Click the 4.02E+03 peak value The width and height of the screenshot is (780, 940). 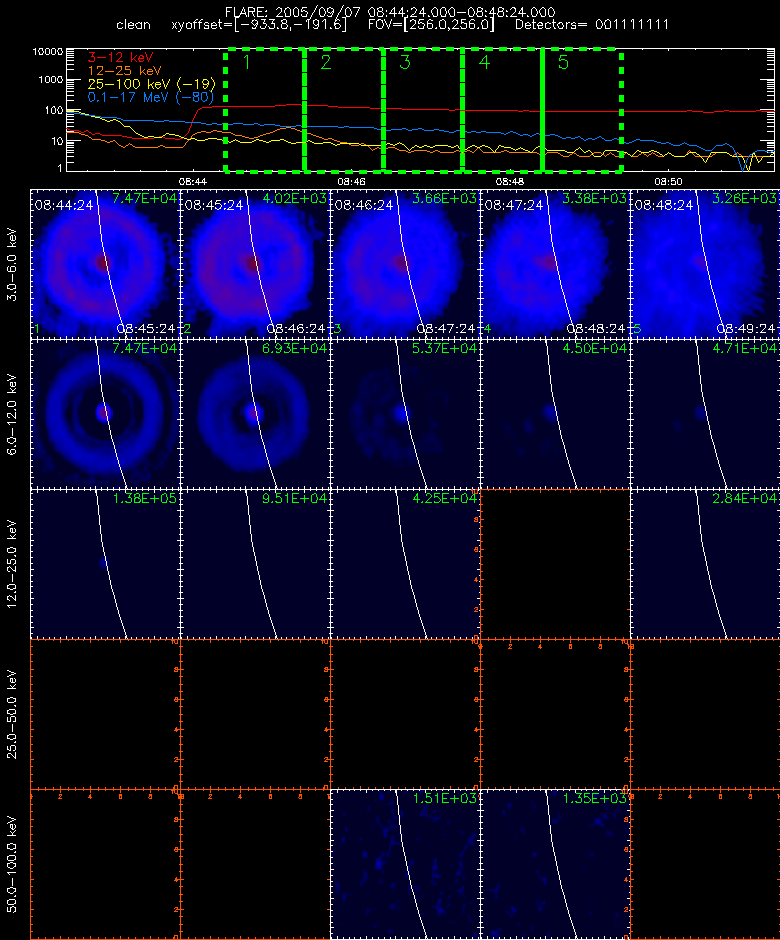point(294,198)
